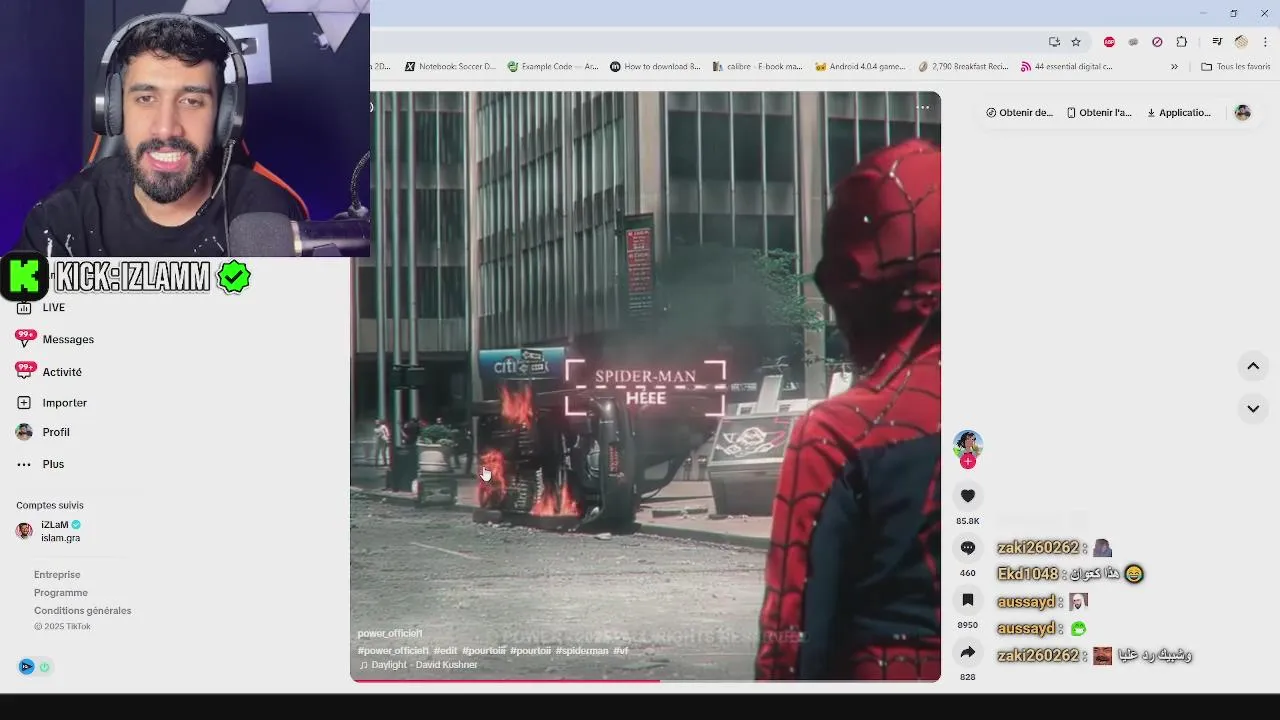Open Android 4.0.4 game... bookmark

860,67
